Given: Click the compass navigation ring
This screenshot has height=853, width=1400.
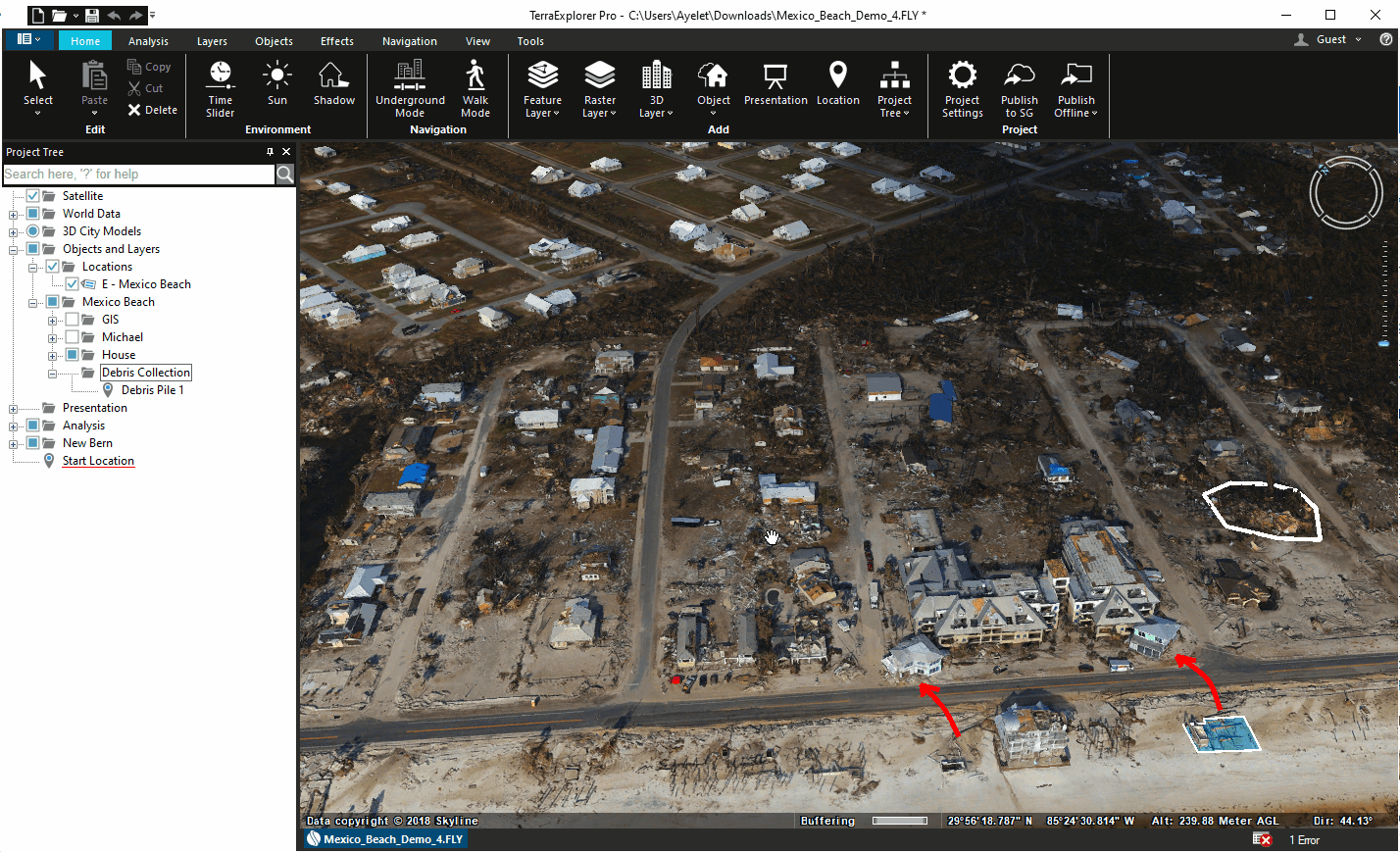Looking at the screenshot, I should coord(1345,193).
